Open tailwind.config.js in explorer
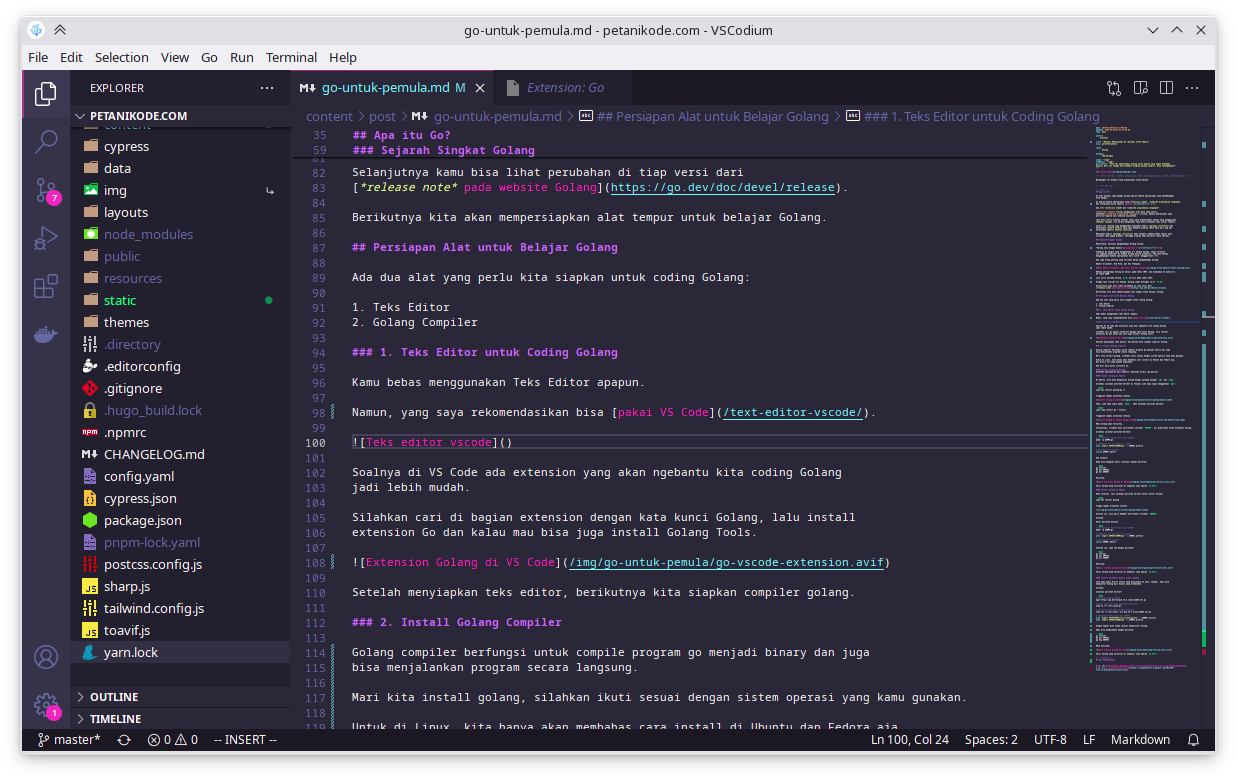Image resolution: width=1237 pixels, height=779 pixels. (x=180, y=608)
